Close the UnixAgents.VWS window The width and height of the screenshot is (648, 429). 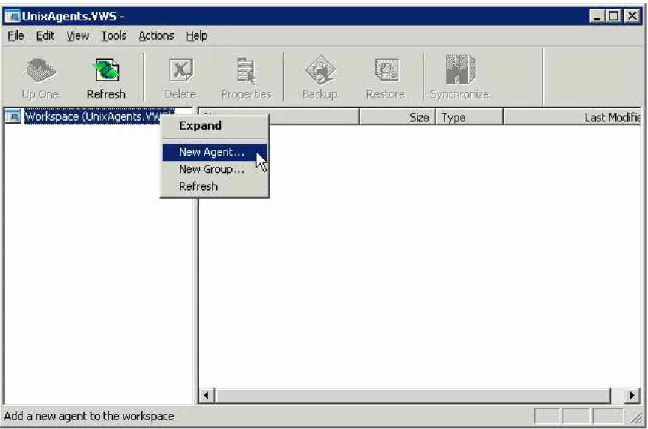point(632,17)
